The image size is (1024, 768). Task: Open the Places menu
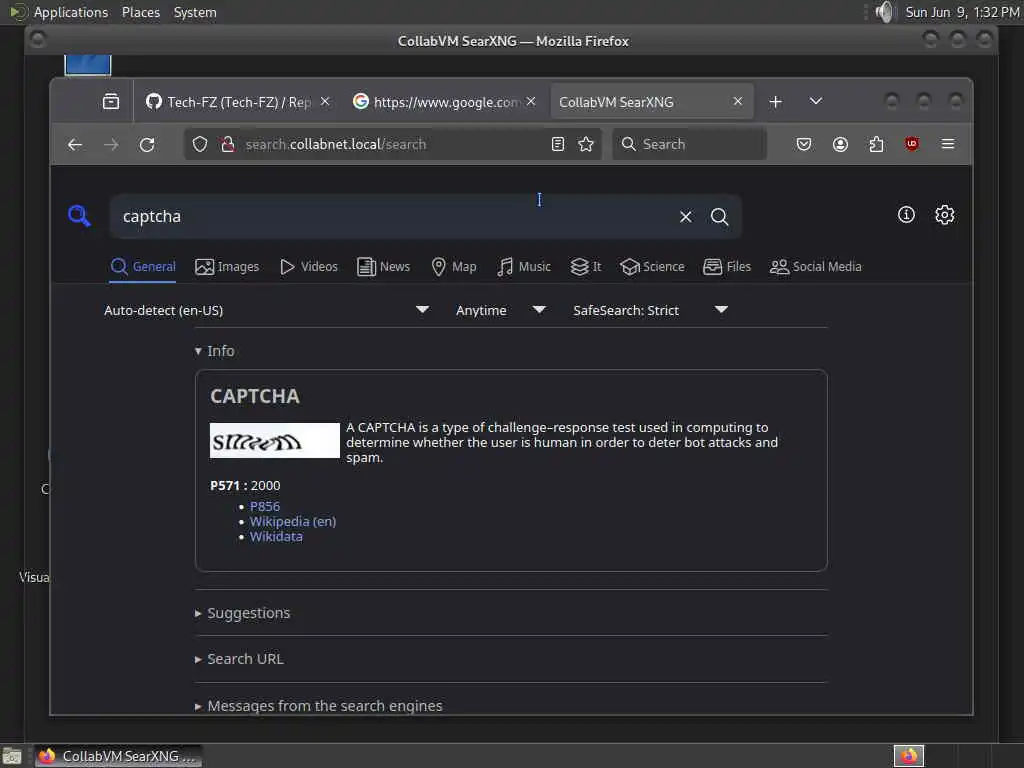pos(140,12)
